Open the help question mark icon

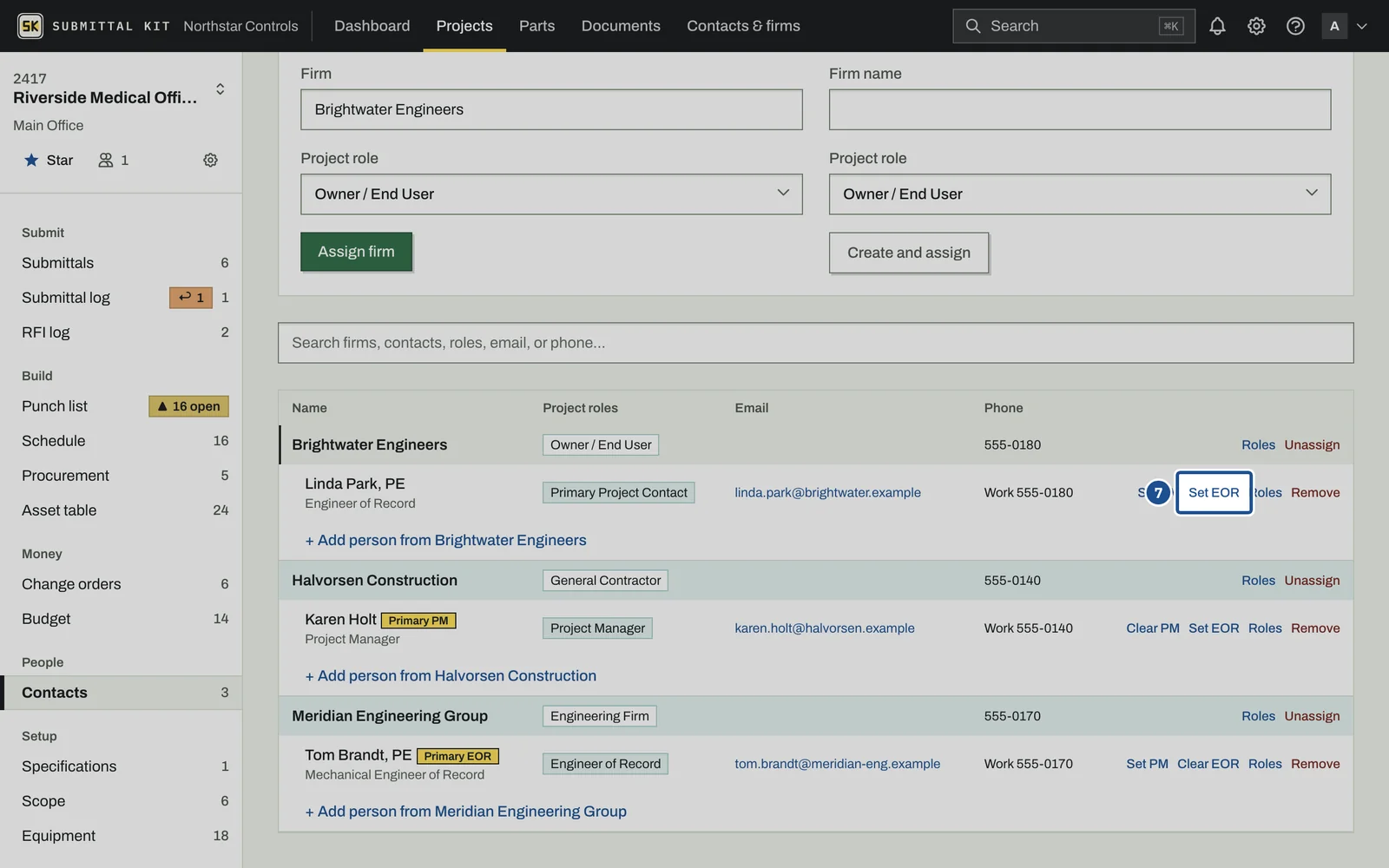(1295, 26)
